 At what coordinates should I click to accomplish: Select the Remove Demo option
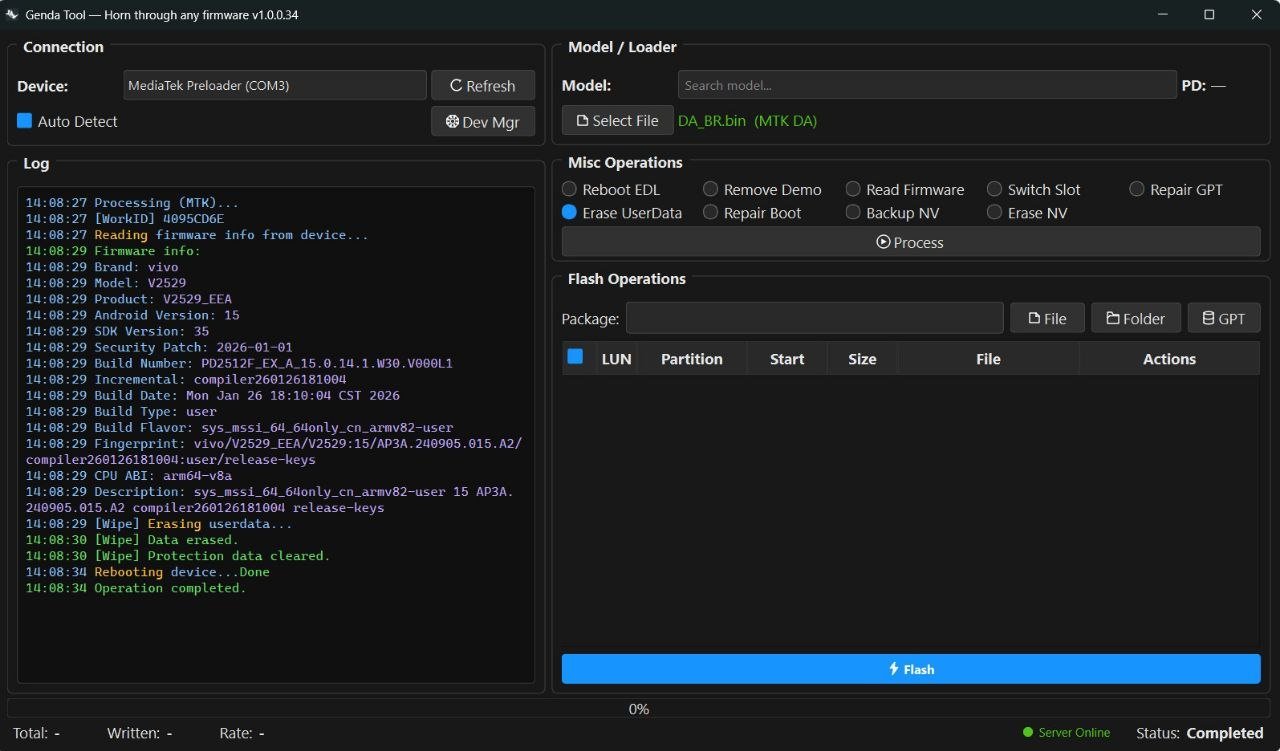(x=711, y=189)
